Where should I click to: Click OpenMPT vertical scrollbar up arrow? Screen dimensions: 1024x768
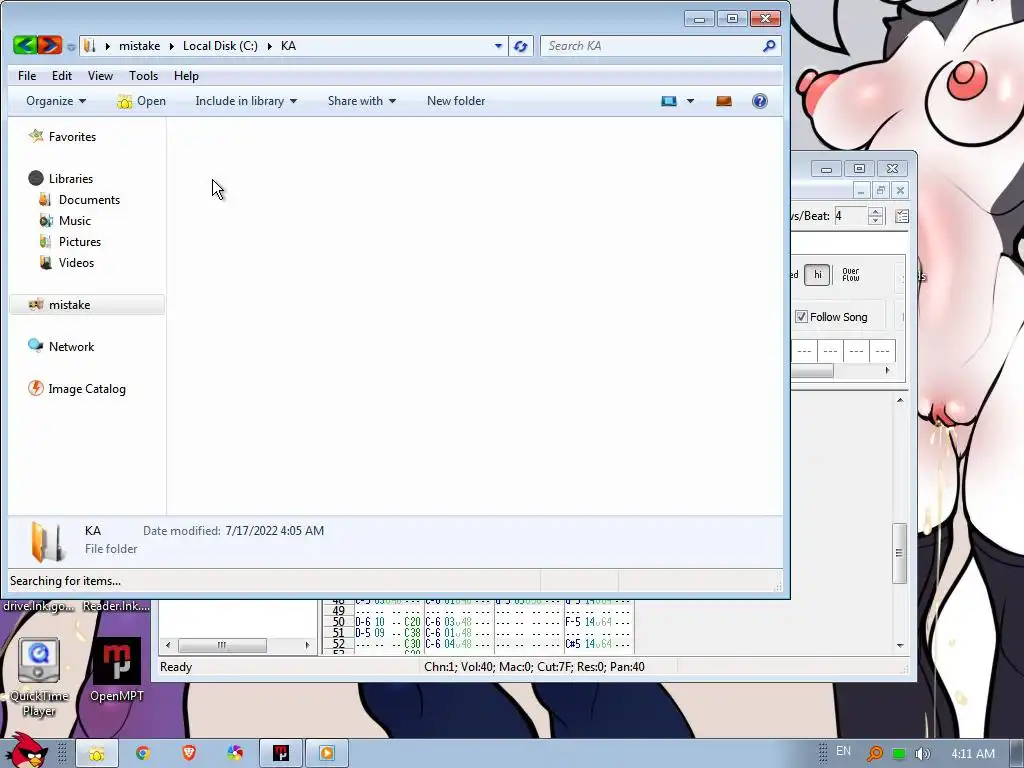(x=900, y=400)
